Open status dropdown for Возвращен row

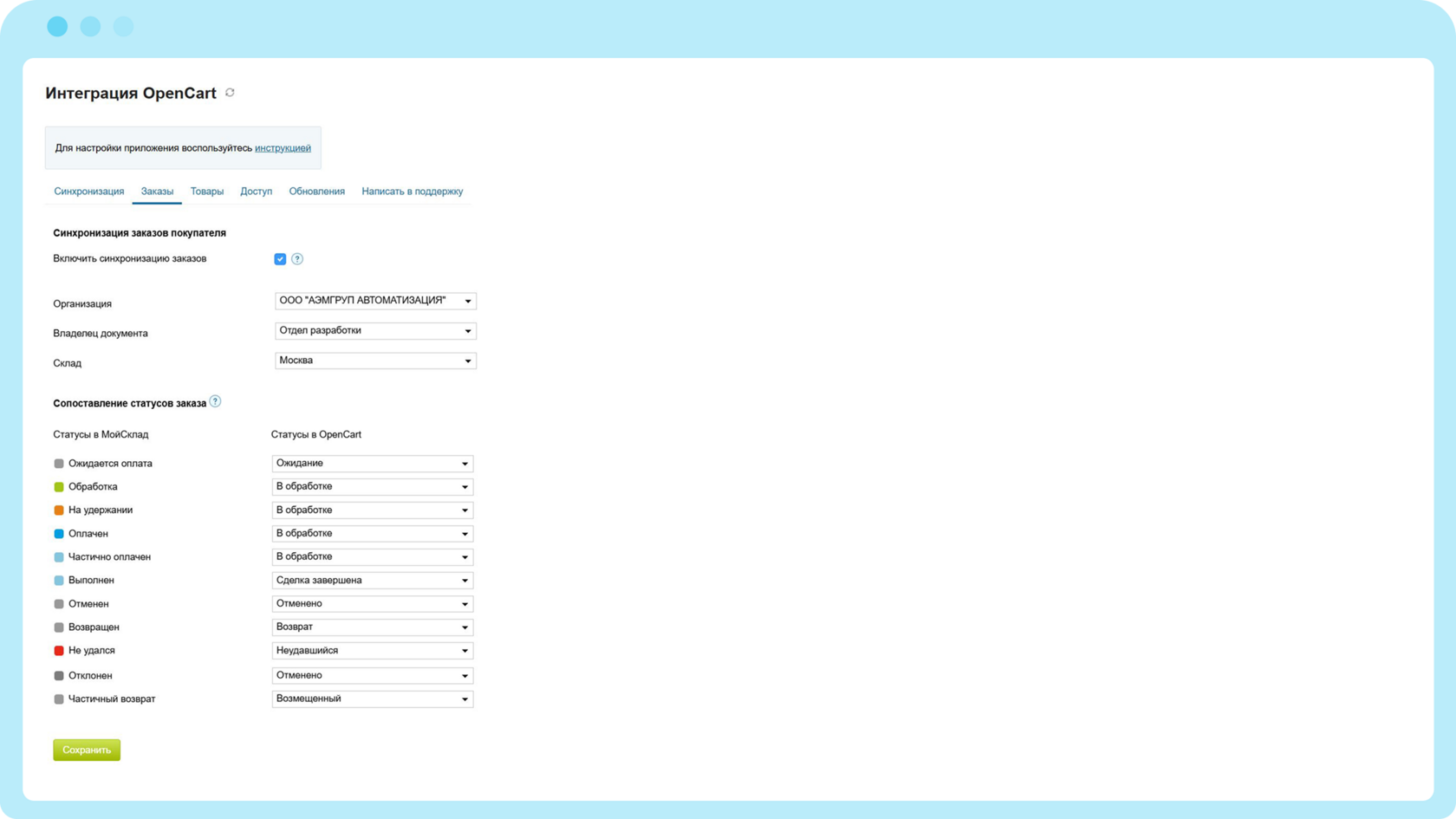373,627
